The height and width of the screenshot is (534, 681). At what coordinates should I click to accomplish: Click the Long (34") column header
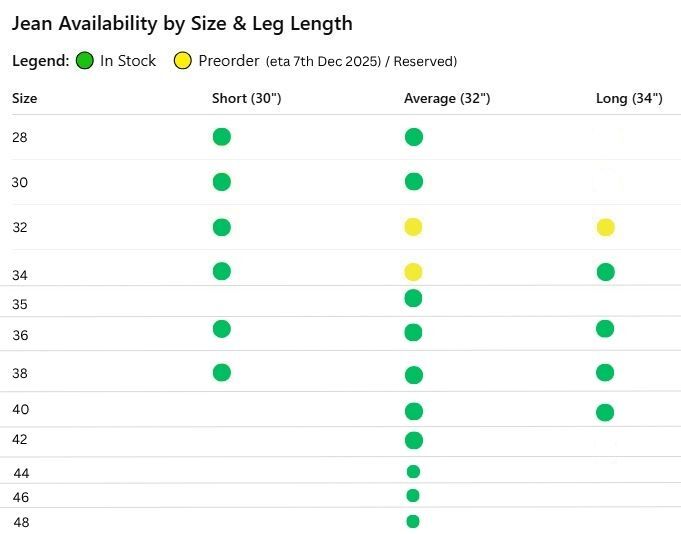coord(629,98)
